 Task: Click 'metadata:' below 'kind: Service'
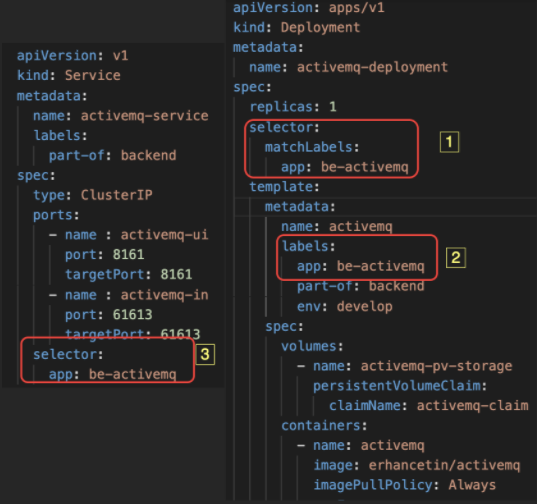tap(52, 96)
